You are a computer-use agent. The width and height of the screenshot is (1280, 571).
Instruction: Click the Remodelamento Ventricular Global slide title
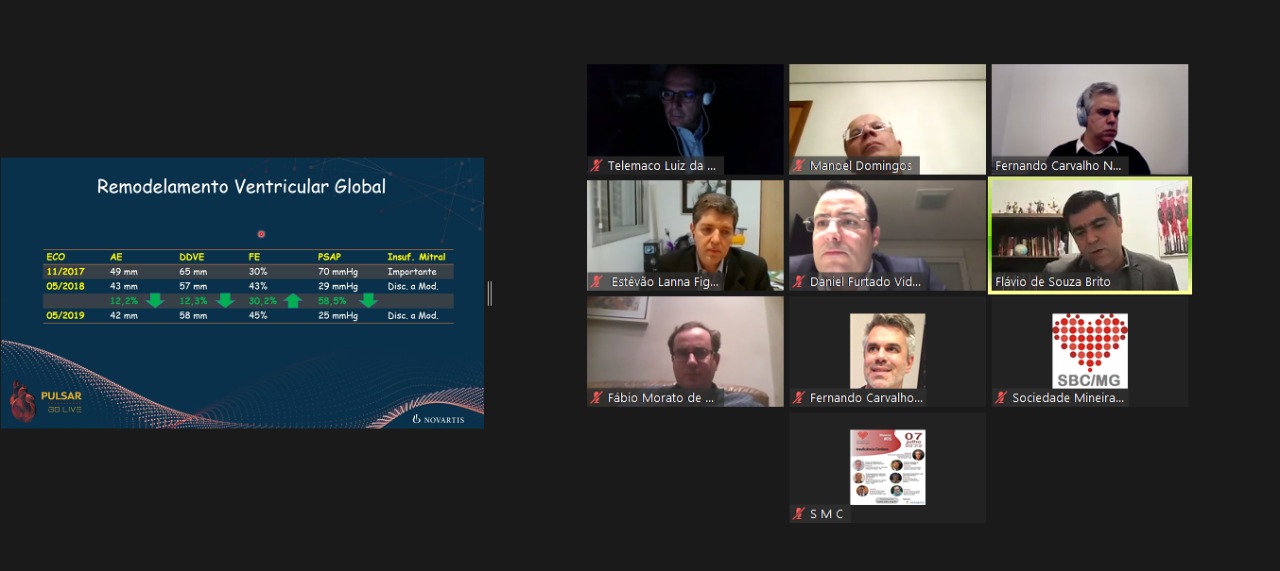click(x=241, y=186)
